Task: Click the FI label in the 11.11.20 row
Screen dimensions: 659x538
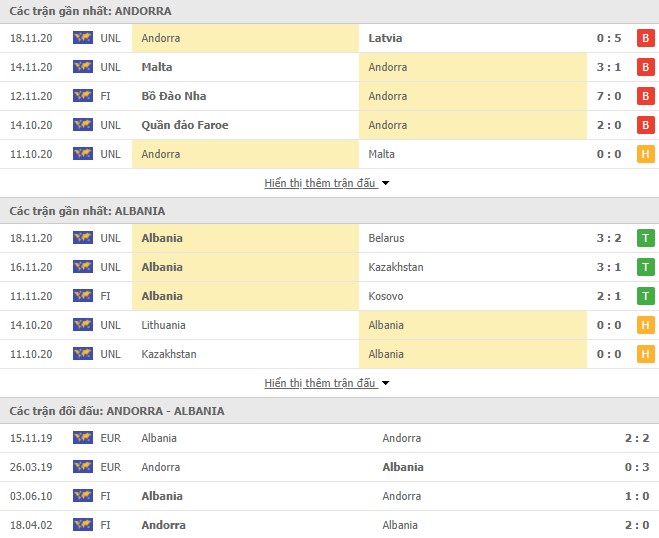Action: pos(105,296)
